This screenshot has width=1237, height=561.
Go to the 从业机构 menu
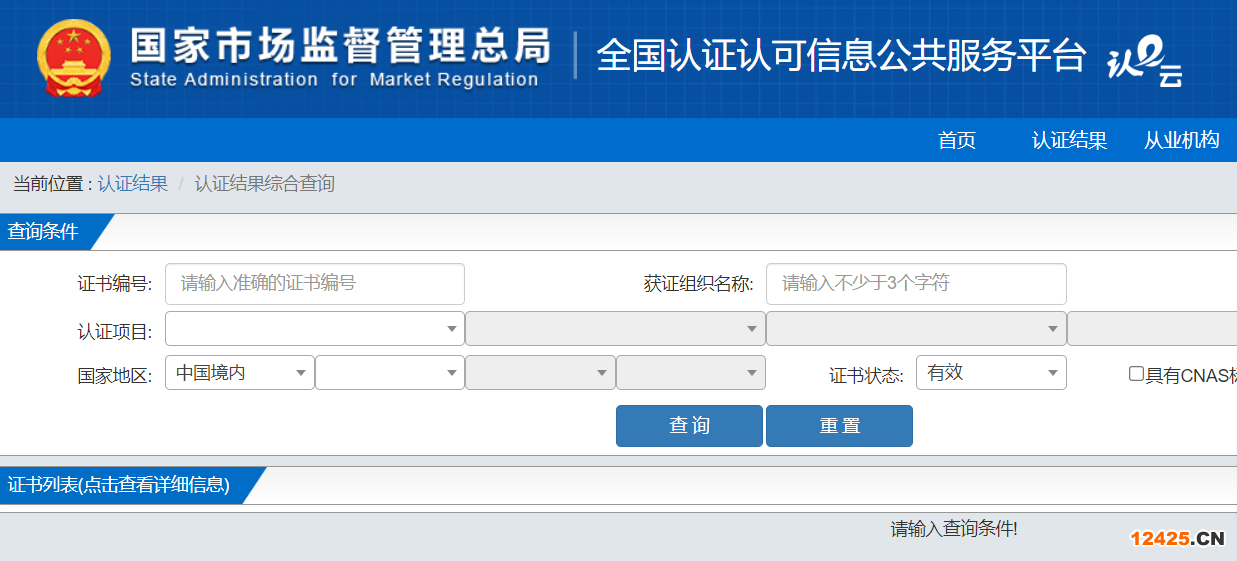[x=1181, y=141]
